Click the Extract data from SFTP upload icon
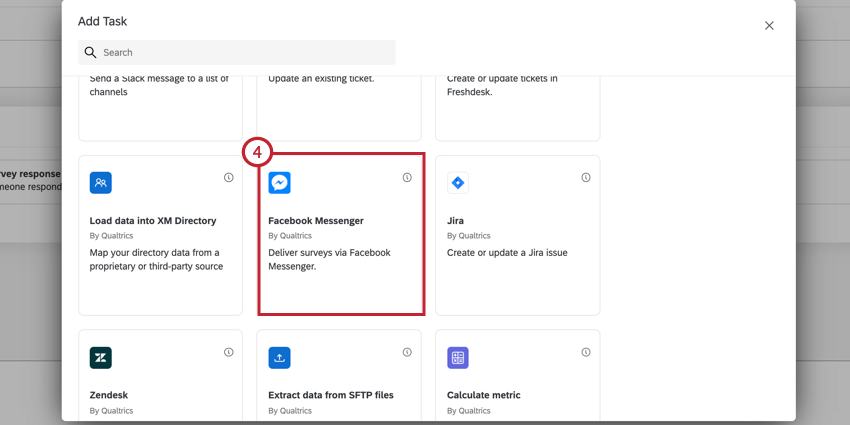 pos(279,358)
